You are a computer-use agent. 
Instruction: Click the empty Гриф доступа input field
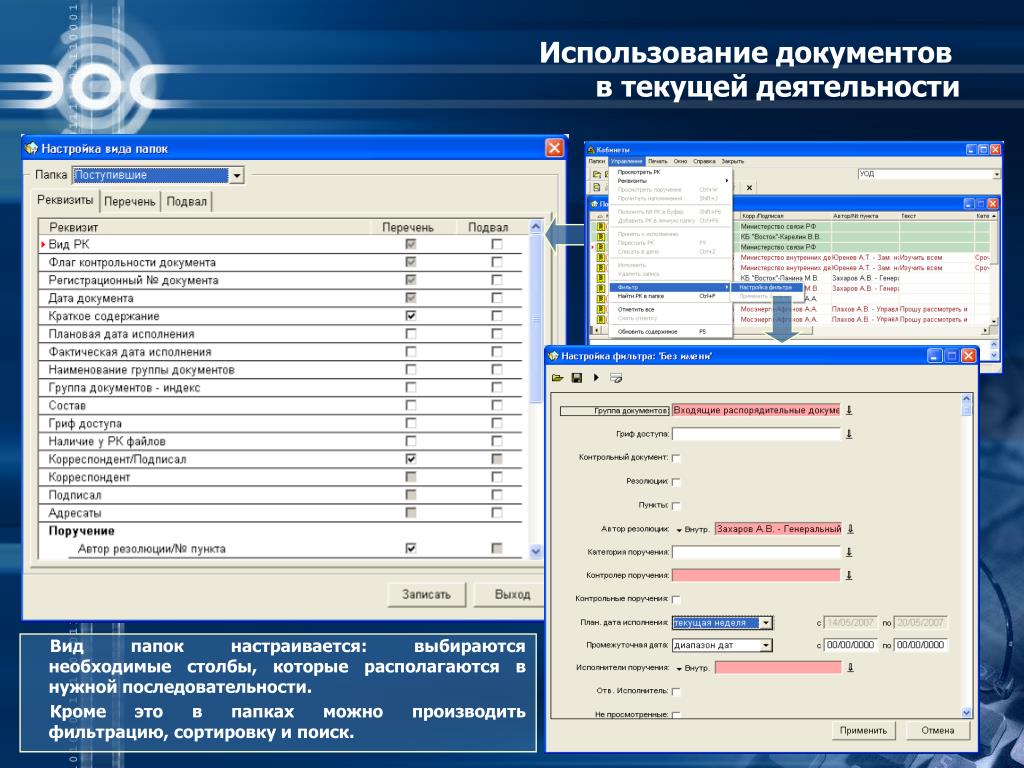756,434
